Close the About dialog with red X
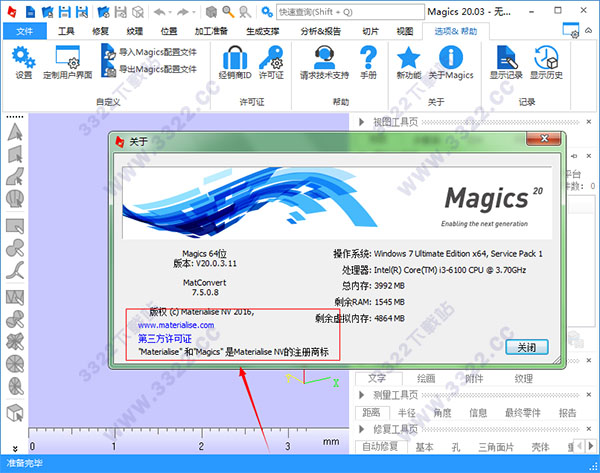The width and height of the screenshot is (600, 473). tap(544, 138)
